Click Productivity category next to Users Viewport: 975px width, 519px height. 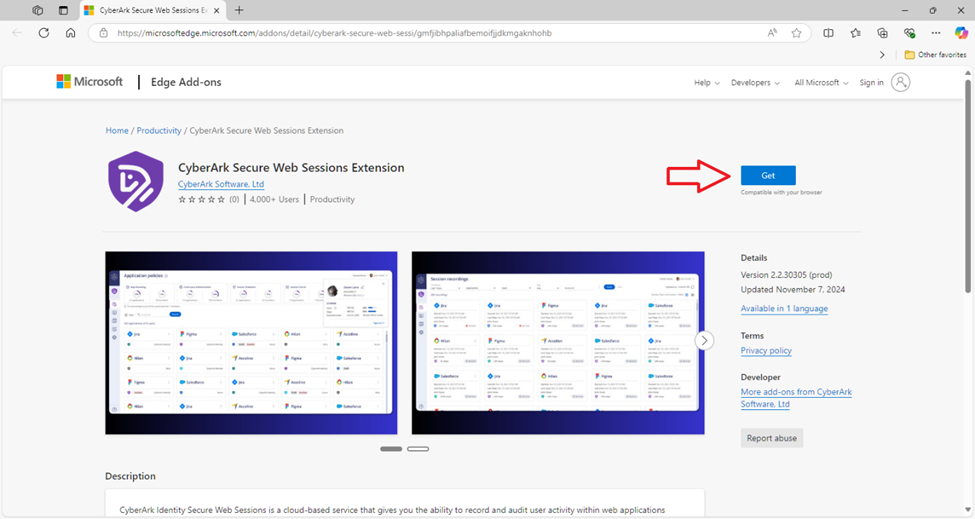pos(332,200)
